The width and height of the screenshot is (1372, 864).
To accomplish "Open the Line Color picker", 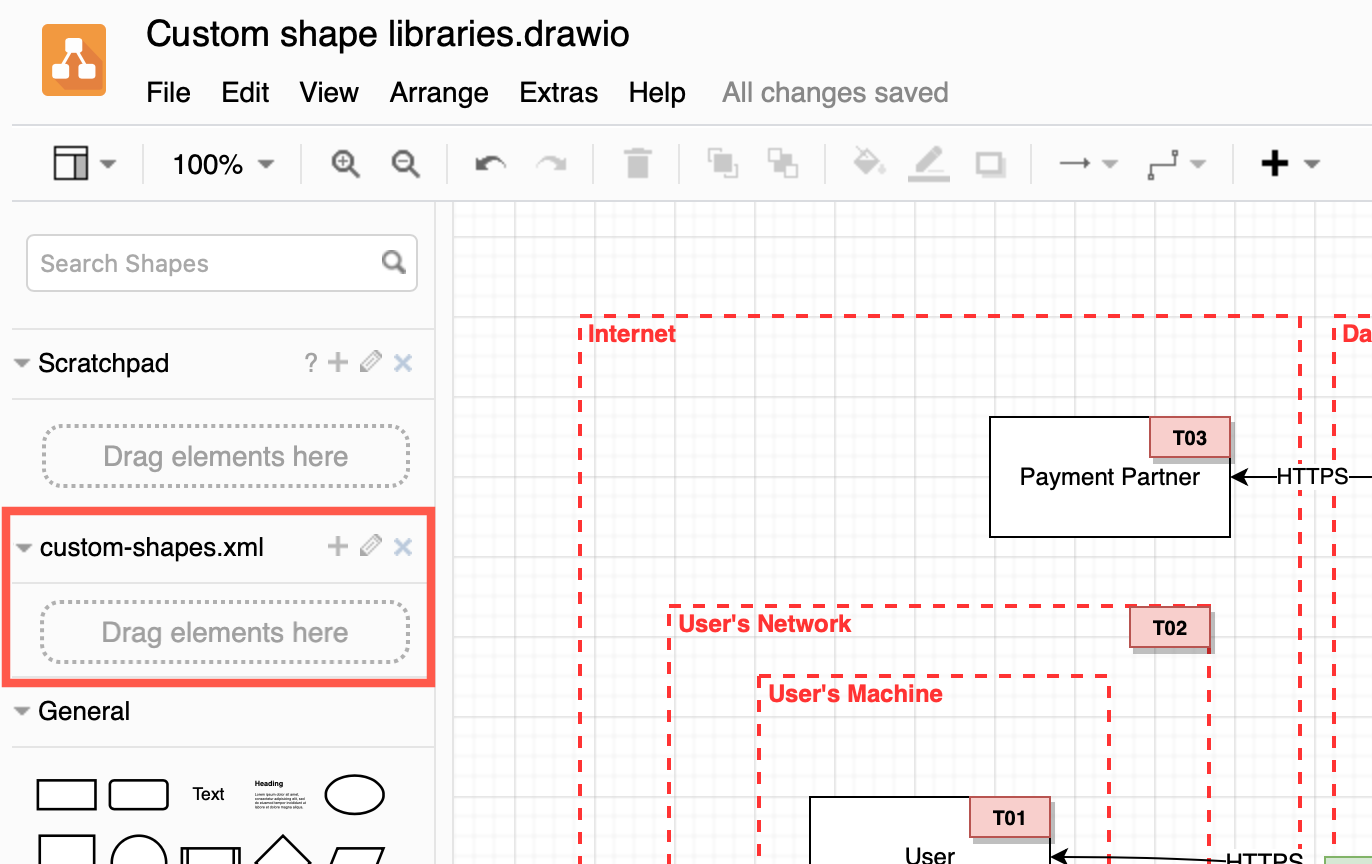I will point(928,163).
